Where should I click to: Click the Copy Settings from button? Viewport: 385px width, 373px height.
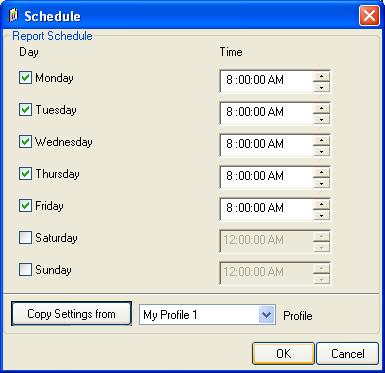(71, 314)
